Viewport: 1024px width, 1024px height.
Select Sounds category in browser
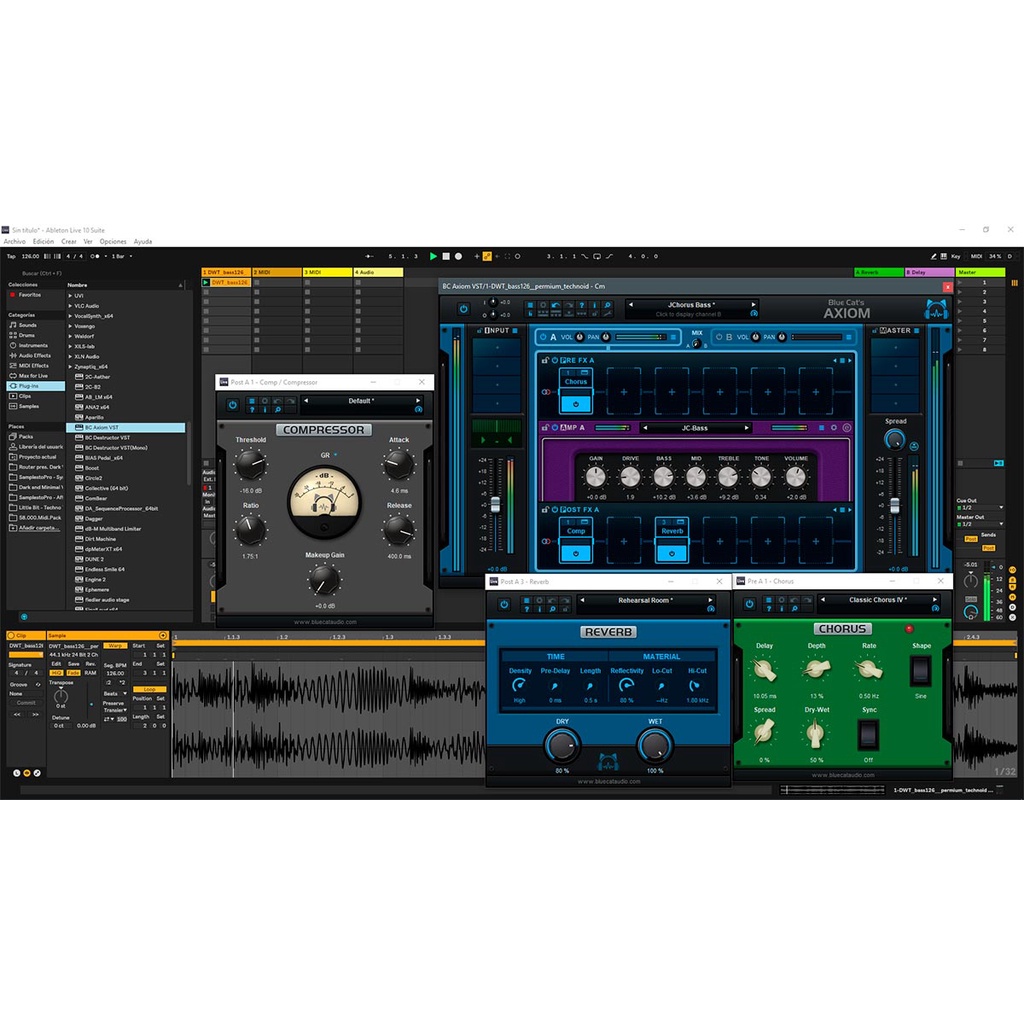click(x=27, y=325)
